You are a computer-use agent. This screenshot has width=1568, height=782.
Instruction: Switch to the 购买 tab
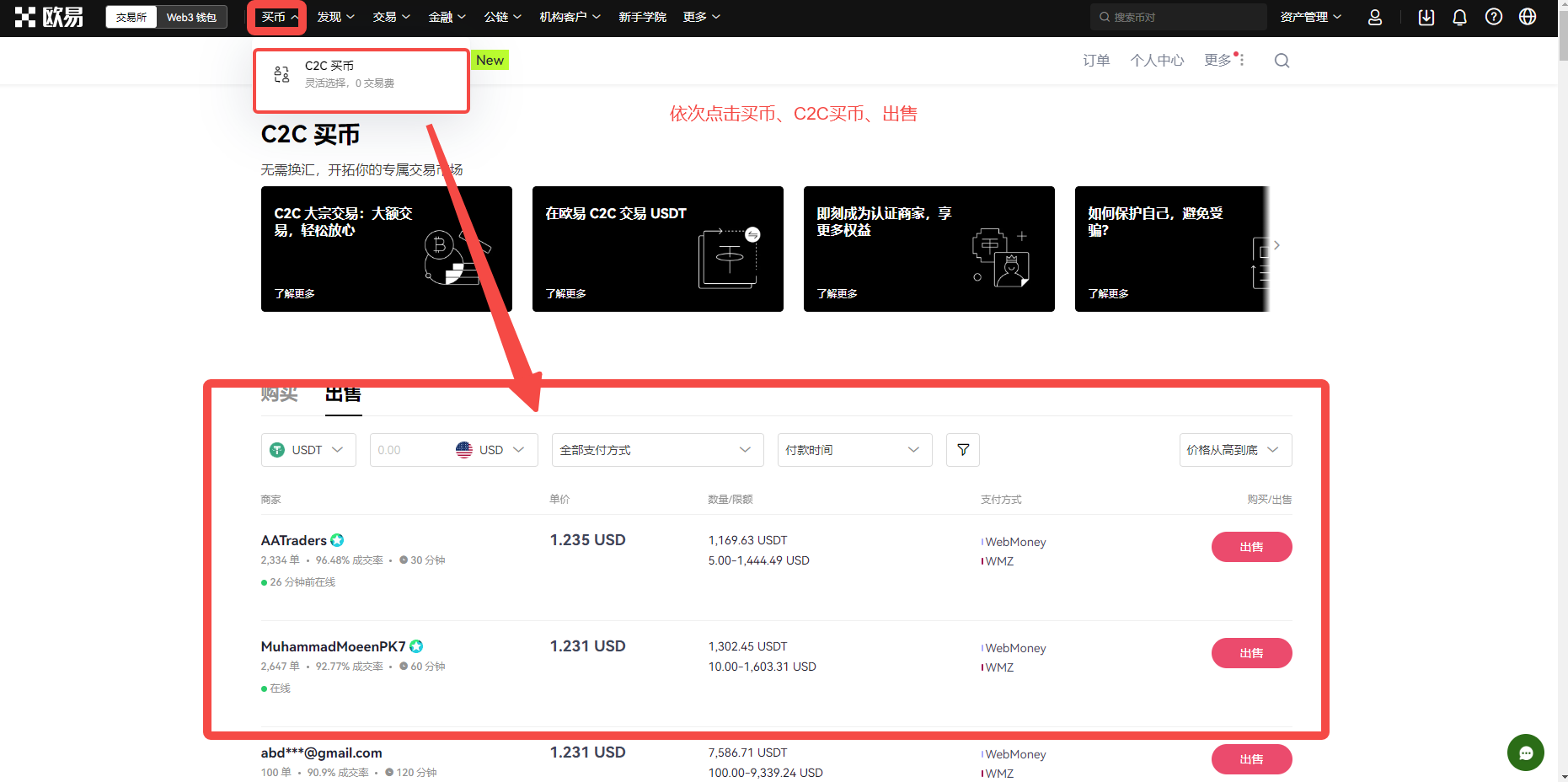279,394
